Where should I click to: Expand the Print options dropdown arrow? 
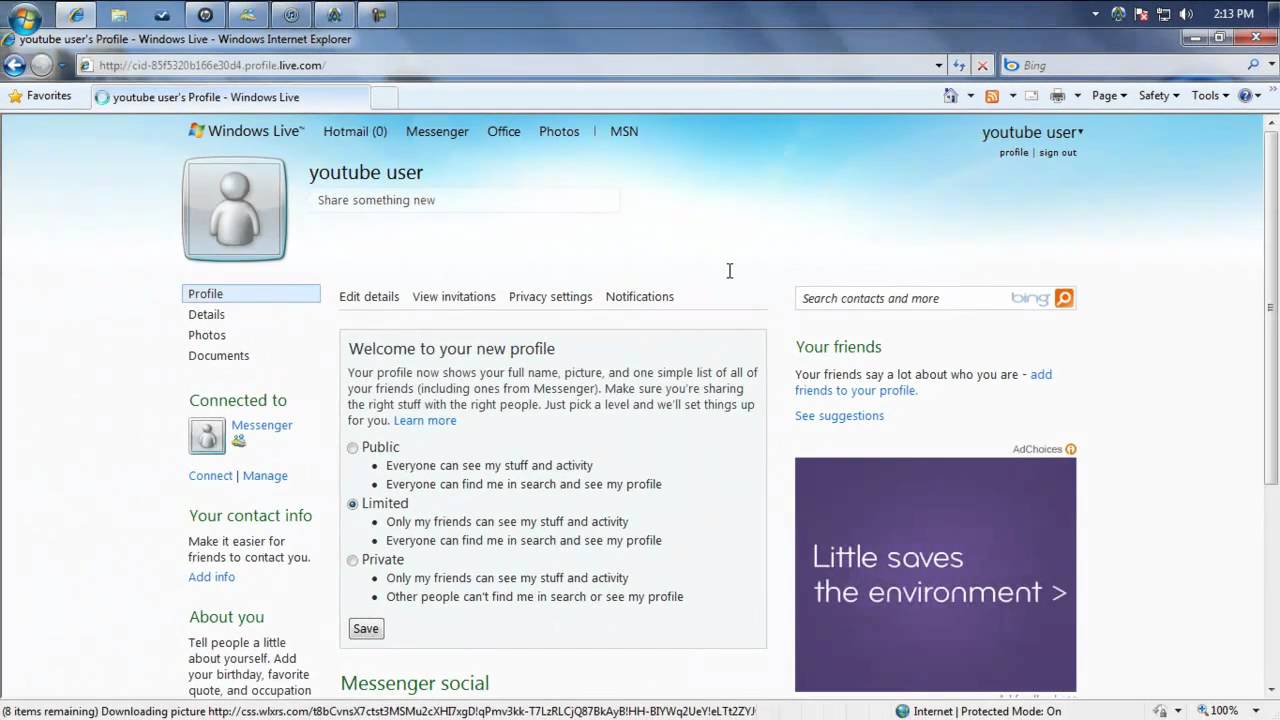tap(1077, 96)
